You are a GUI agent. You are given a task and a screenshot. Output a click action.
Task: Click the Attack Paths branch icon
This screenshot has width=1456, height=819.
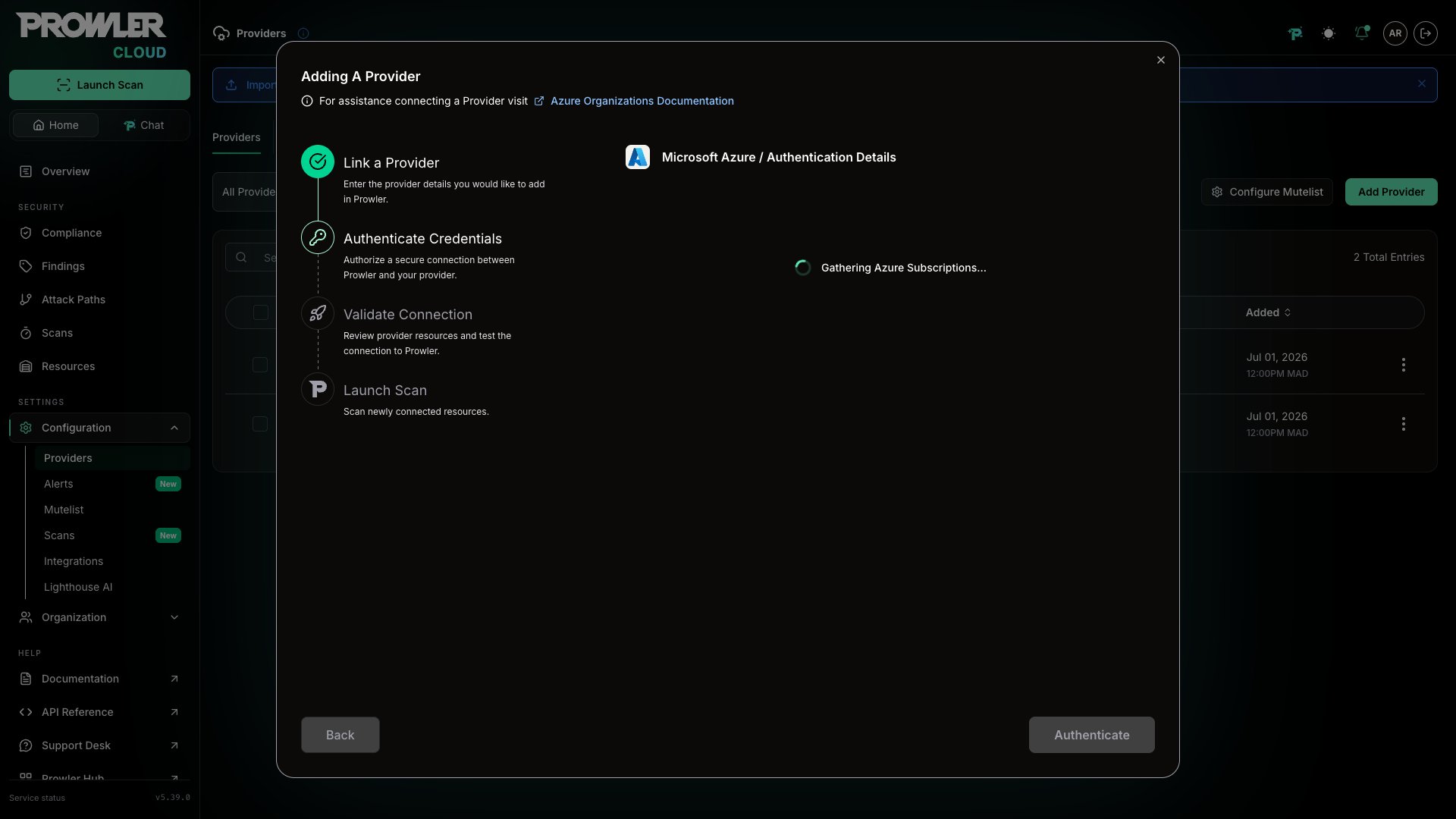26,300
